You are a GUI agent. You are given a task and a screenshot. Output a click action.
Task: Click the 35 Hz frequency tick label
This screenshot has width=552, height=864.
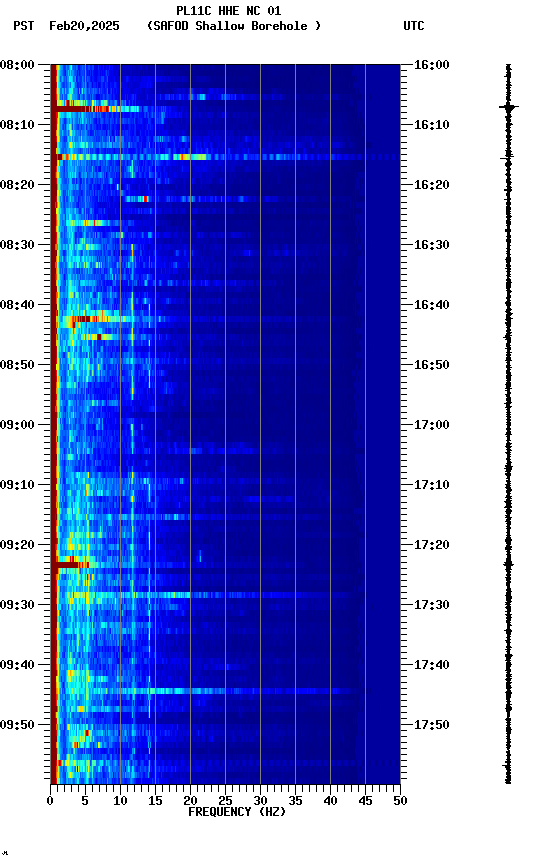[x=295, y=801]
